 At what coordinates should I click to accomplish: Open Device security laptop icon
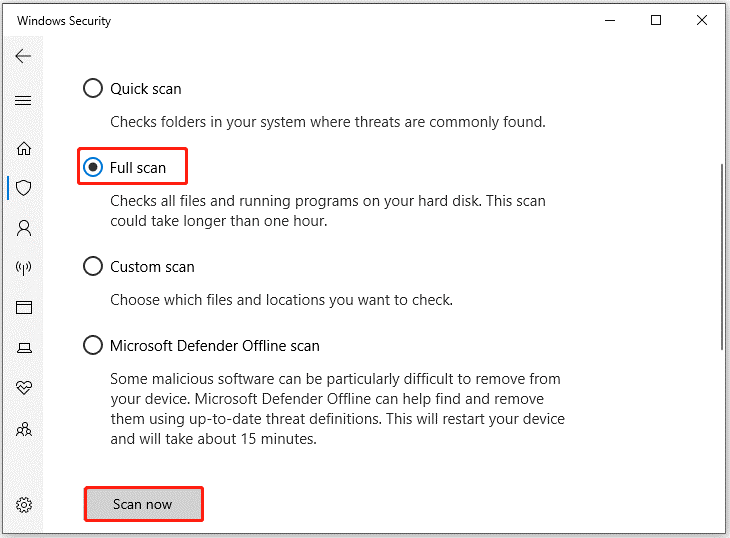pos(24,348)
